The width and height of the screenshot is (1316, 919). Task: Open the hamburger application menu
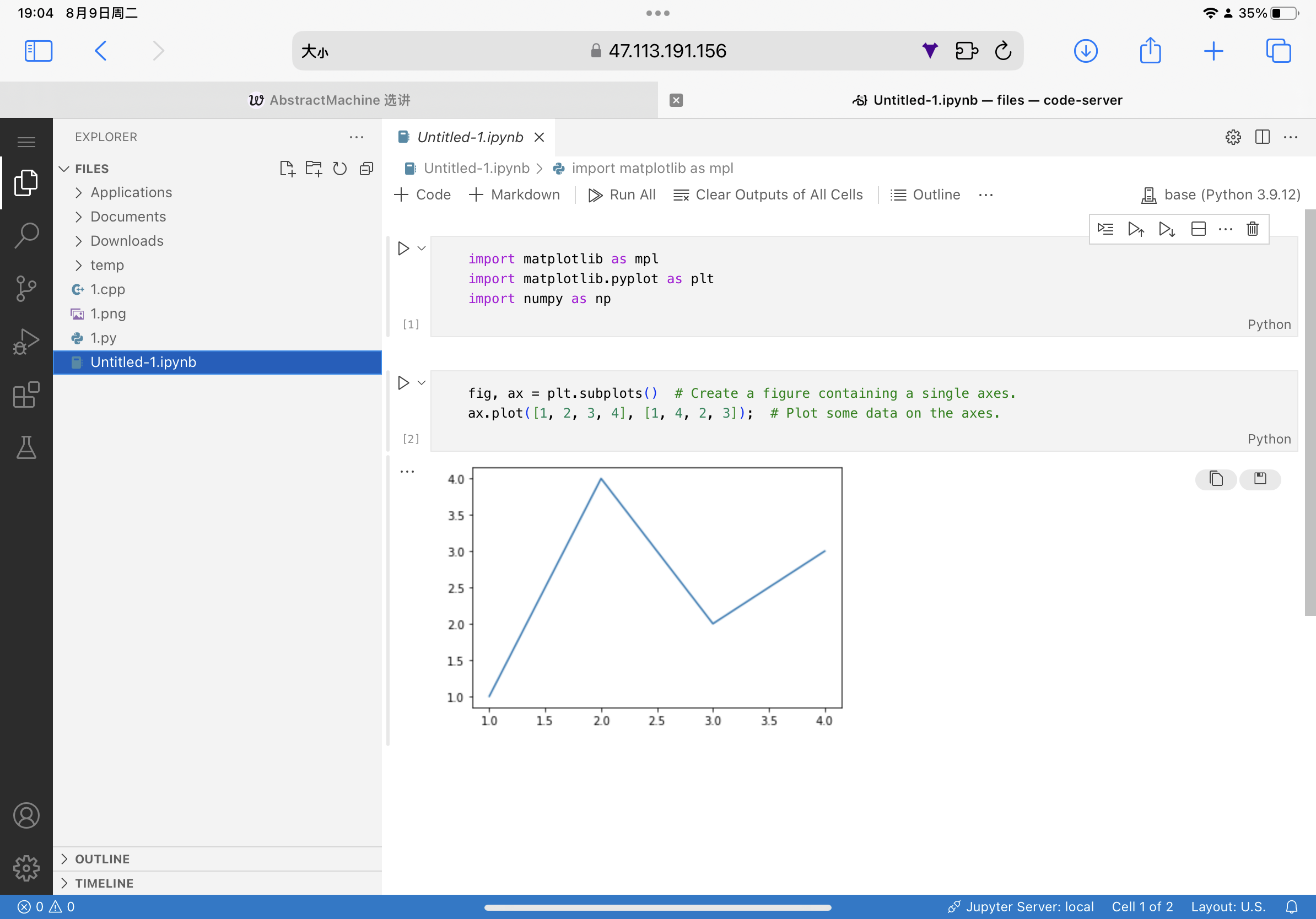click(26, 142)
